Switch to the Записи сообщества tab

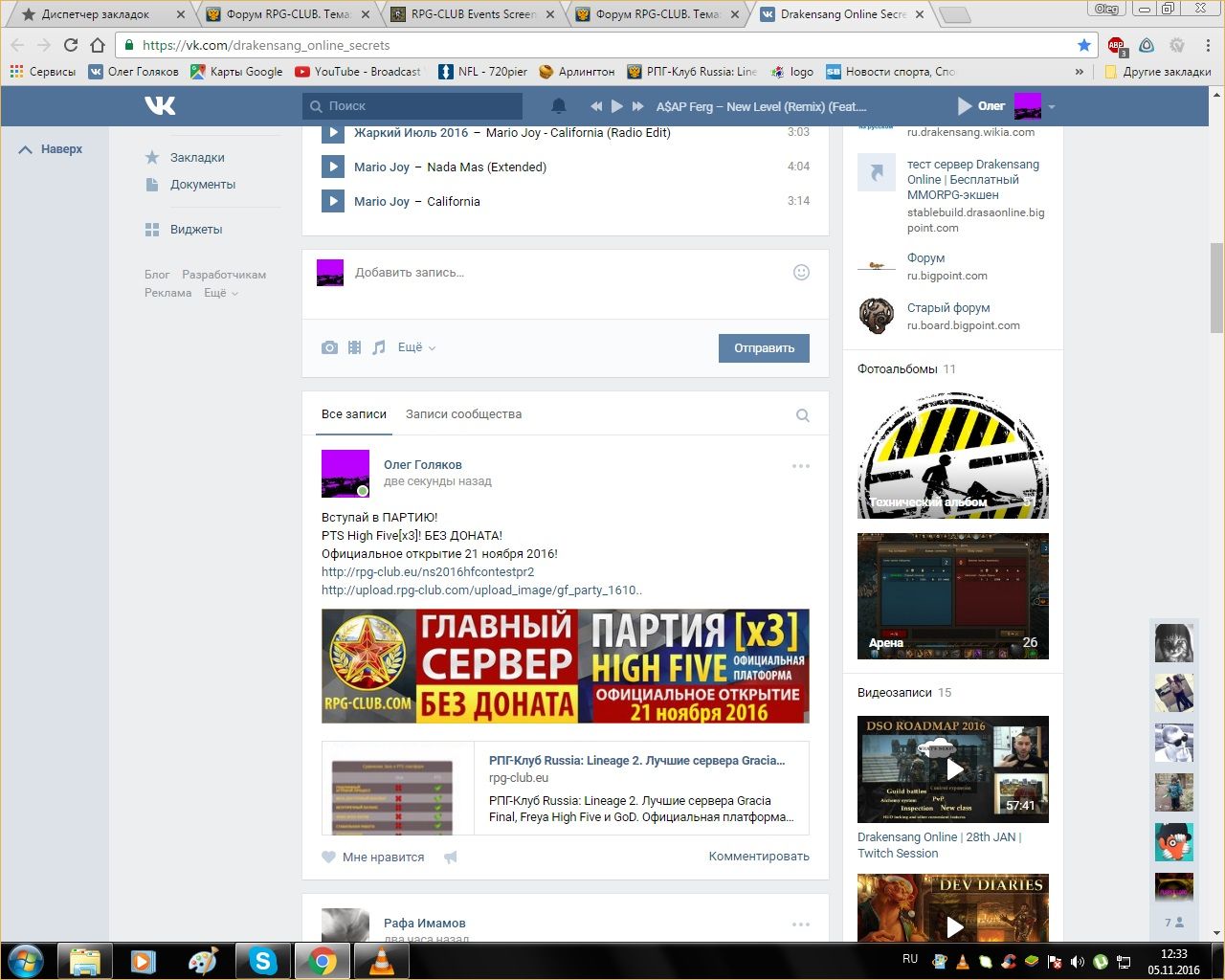[x=463, y=414]
